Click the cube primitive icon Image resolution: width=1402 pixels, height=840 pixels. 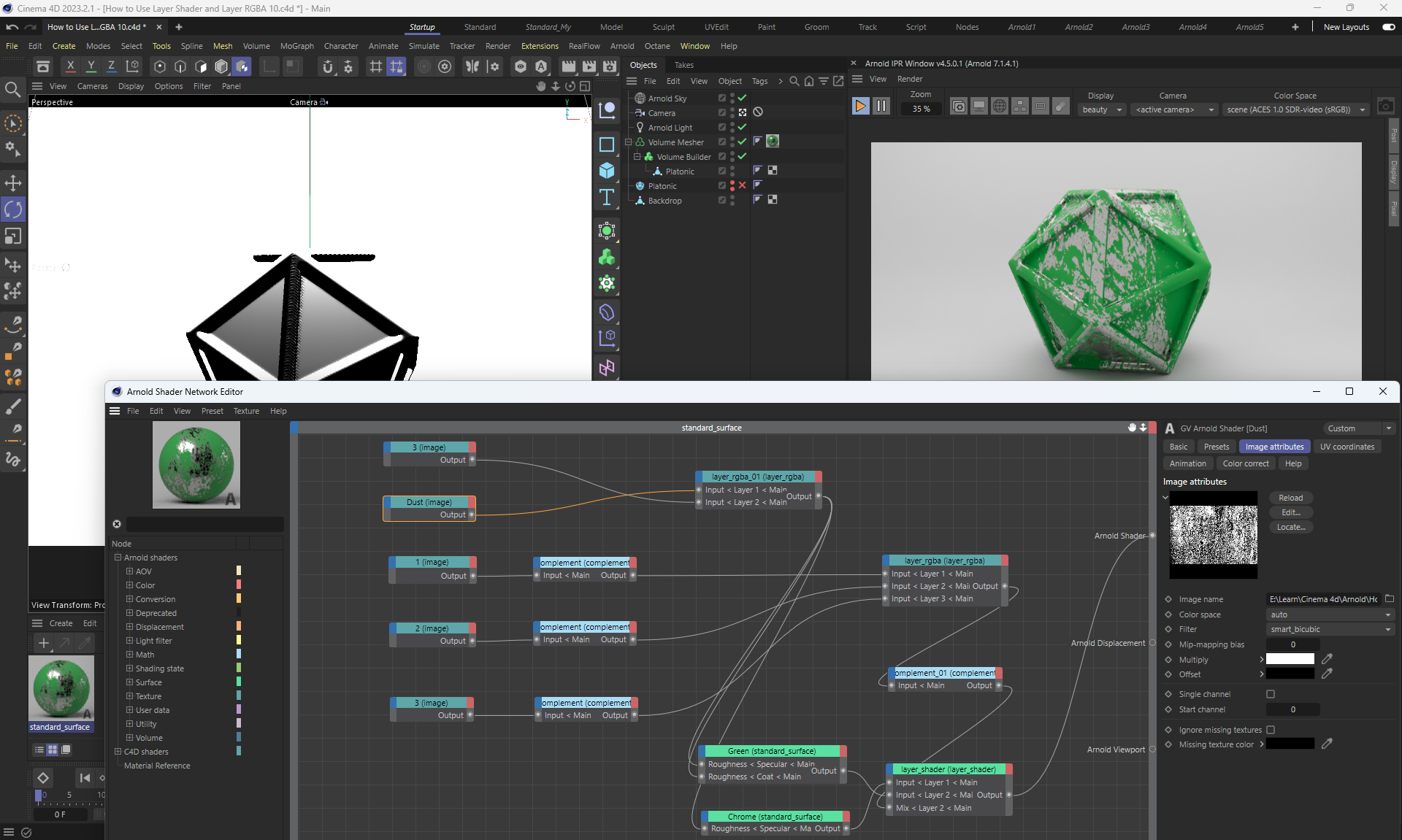[x=607, y=170]
